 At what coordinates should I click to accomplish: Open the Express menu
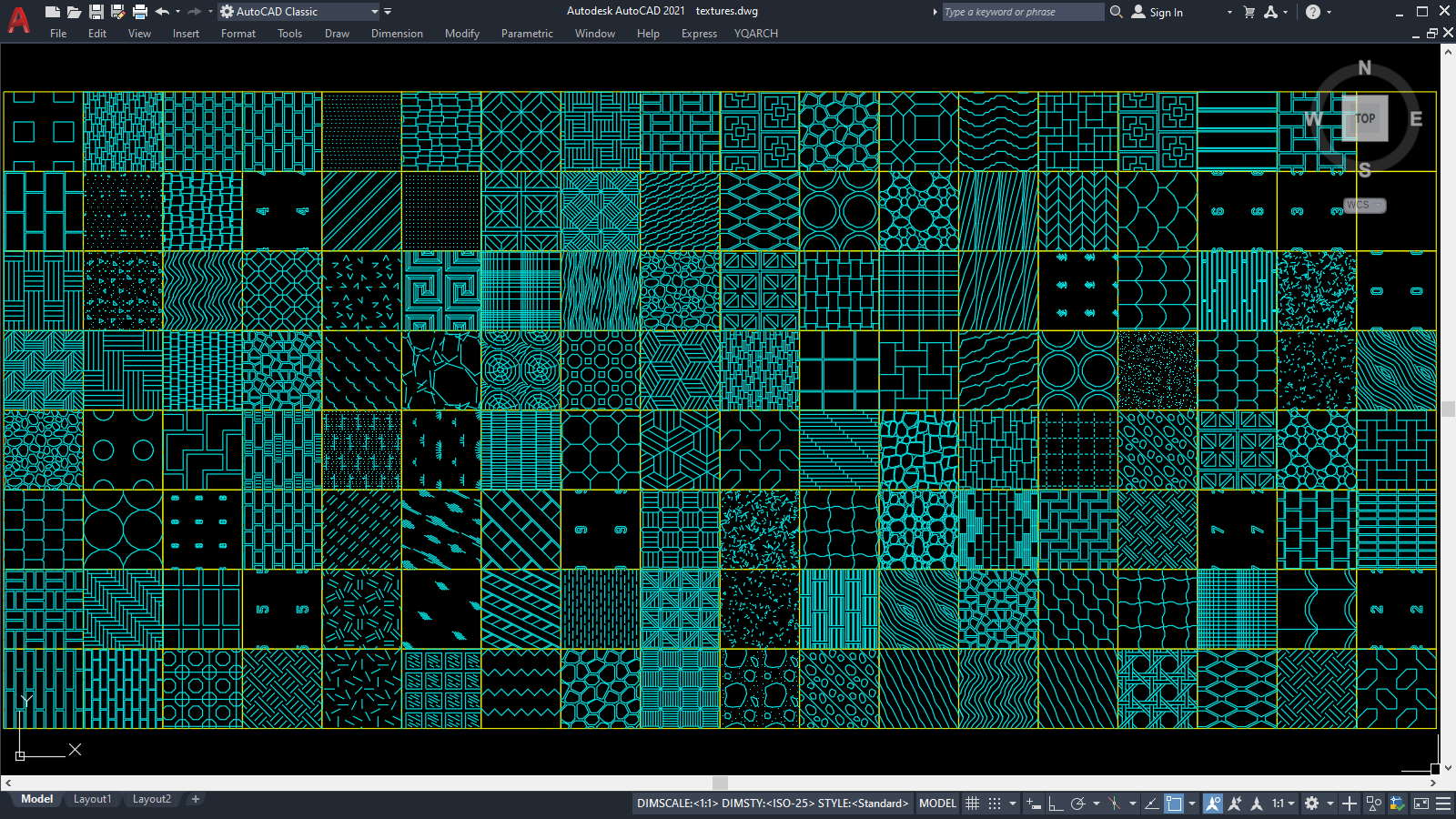699,34
